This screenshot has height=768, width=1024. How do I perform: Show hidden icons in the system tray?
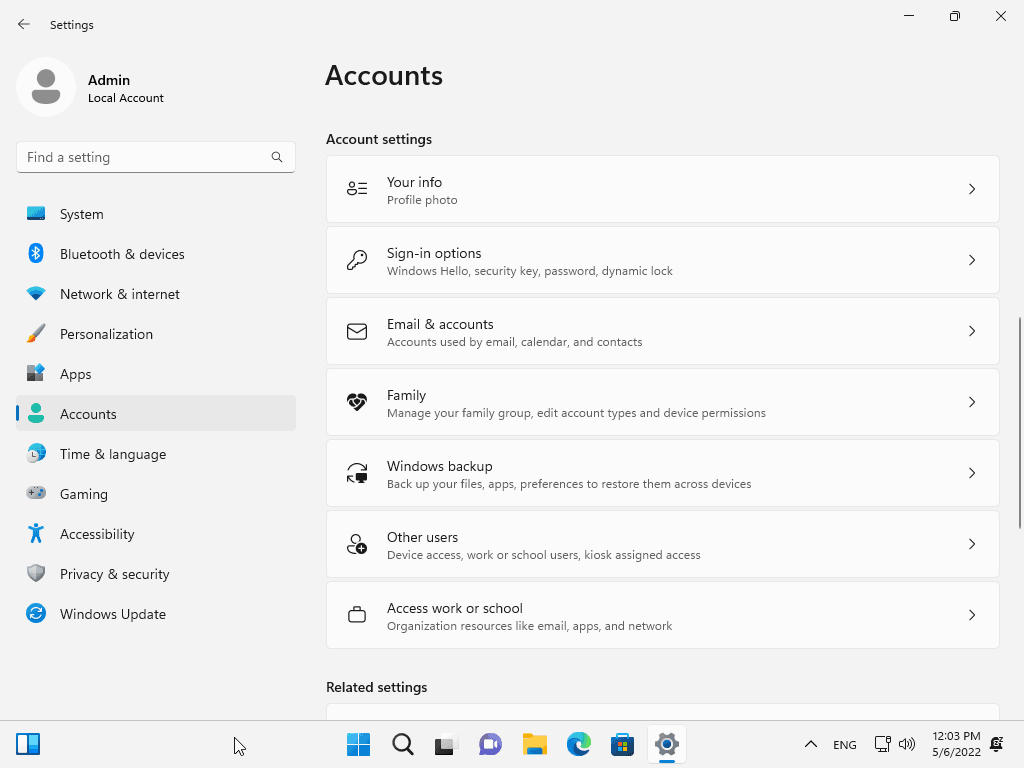click(811, 744)
